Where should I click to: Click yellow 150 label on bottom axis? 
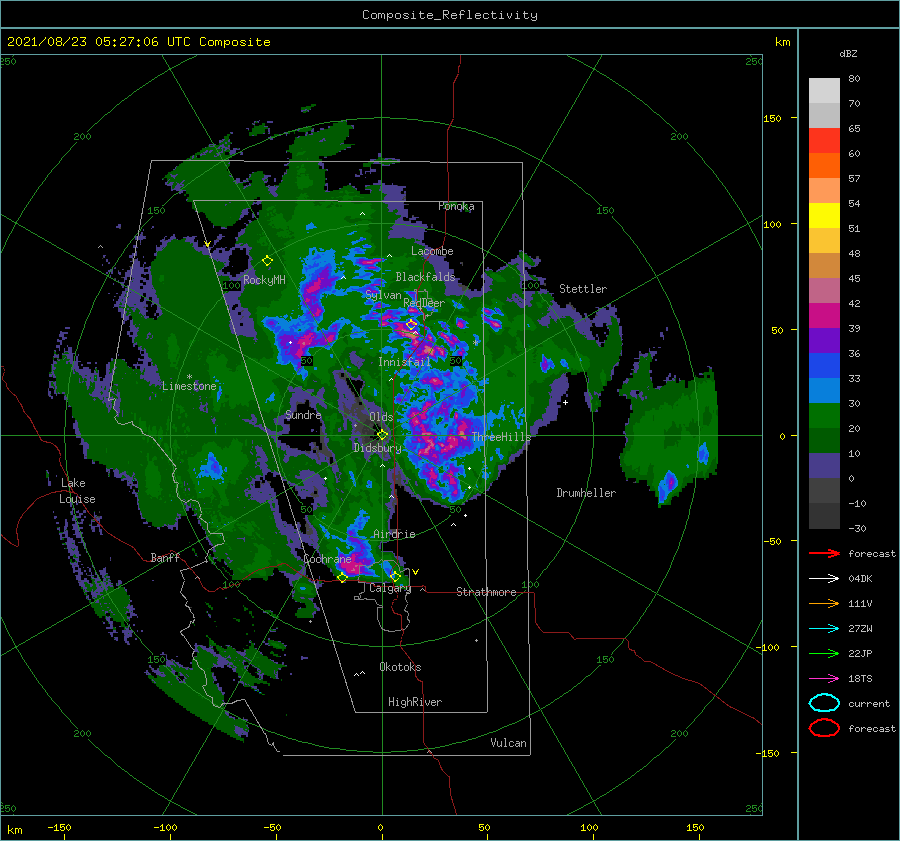695,827
